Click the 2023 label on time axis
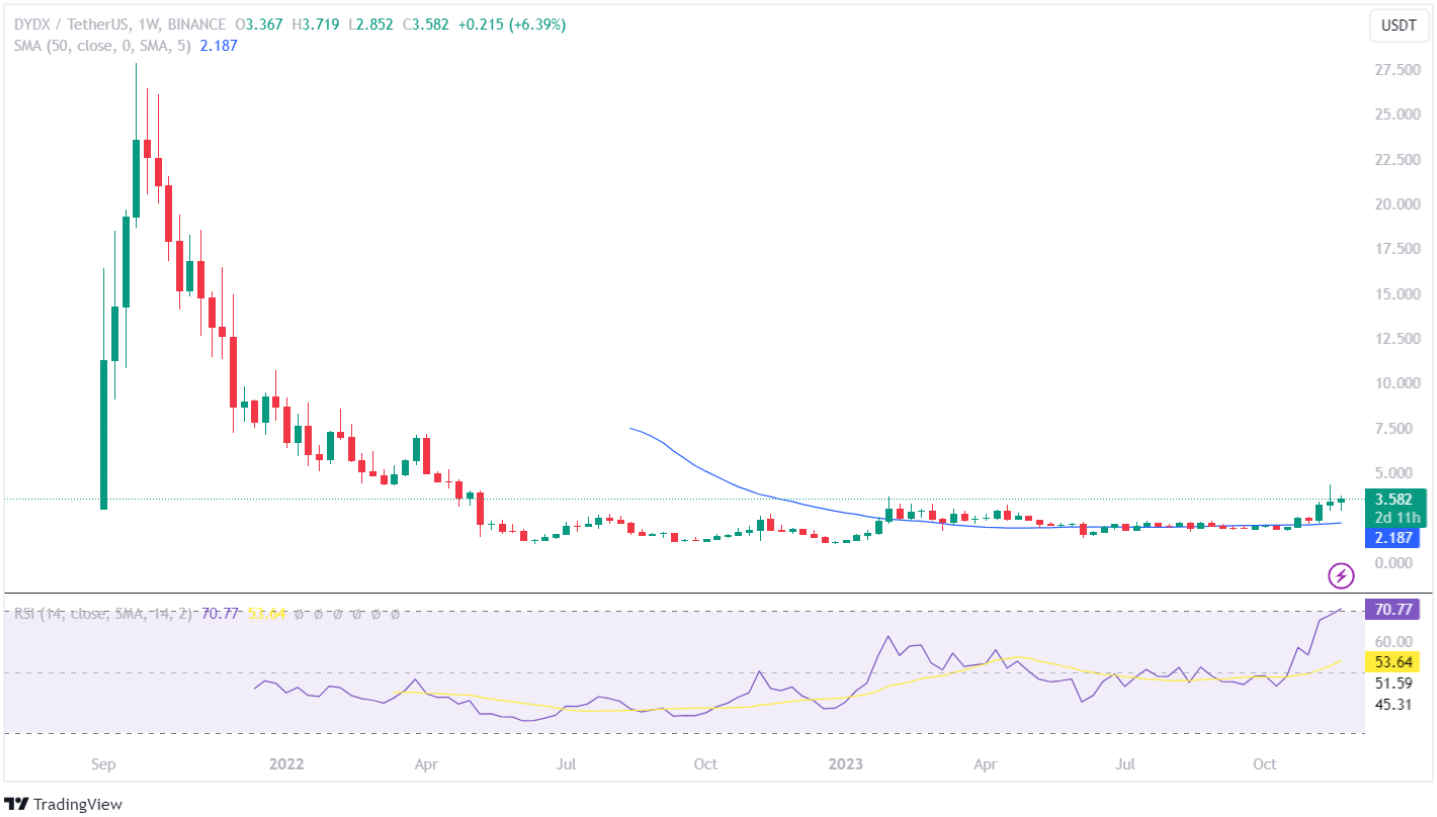Image resolution: width=1437 pixels, height=817 pixels. tap(846, 765)
